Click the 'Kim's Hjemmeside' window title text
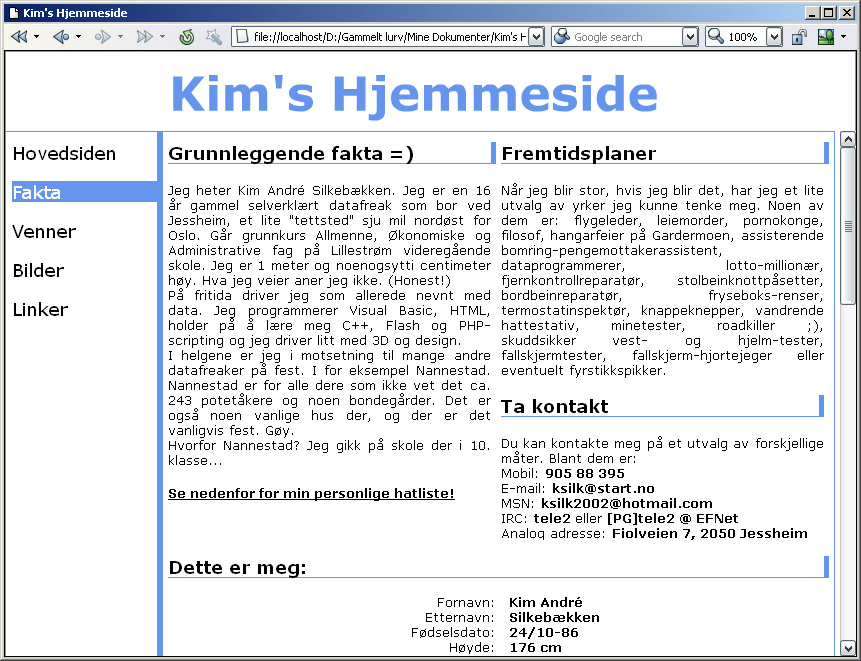Screen dimensions: 861x661 click(75, 13)
